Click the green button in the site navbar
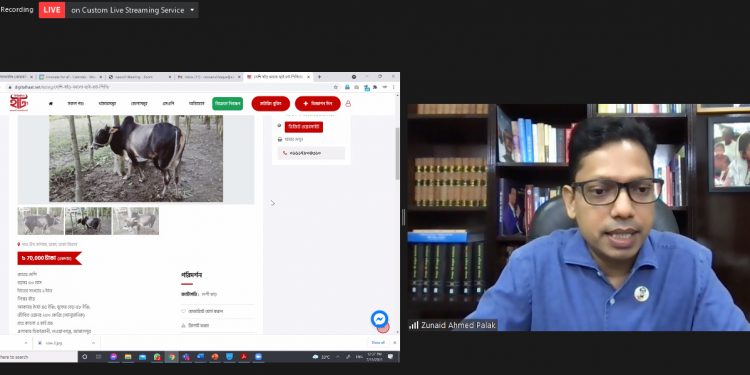Viewport: 750px width, 375px height. point(228,103)
